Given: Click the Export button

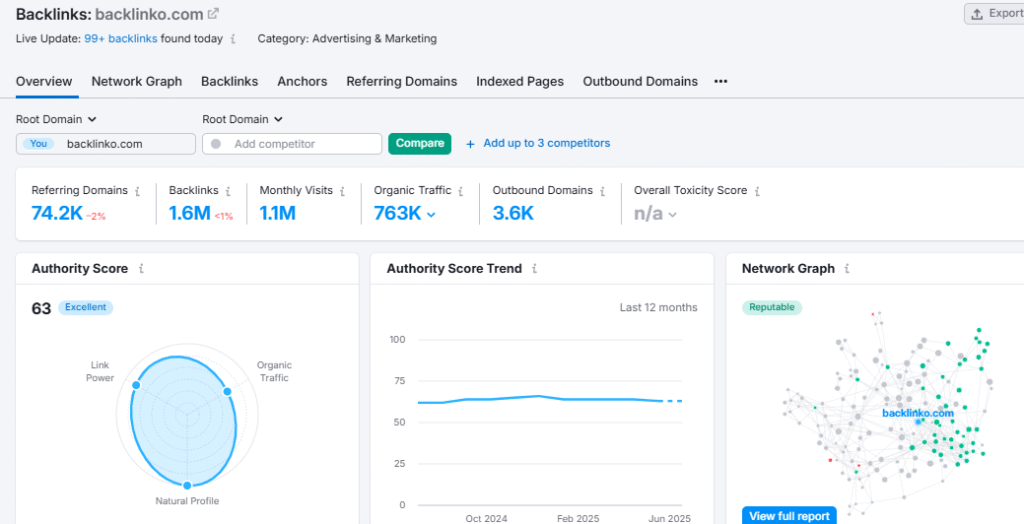Looking at the screenshot, I should pos(995,14).
